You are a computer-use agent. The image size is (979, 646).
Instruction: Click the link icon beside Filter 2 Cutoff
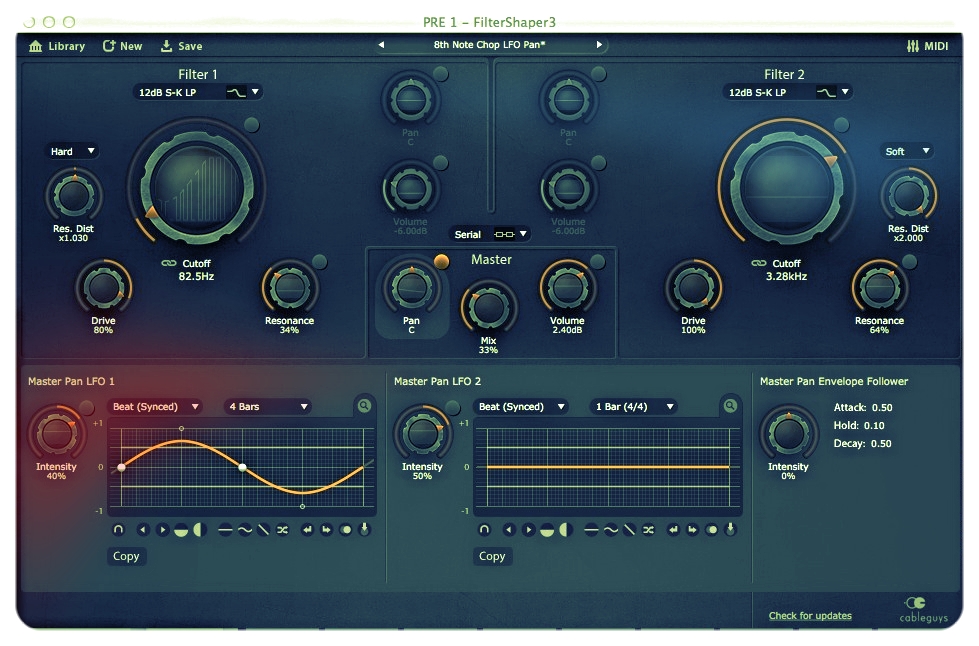pos(759,263)
